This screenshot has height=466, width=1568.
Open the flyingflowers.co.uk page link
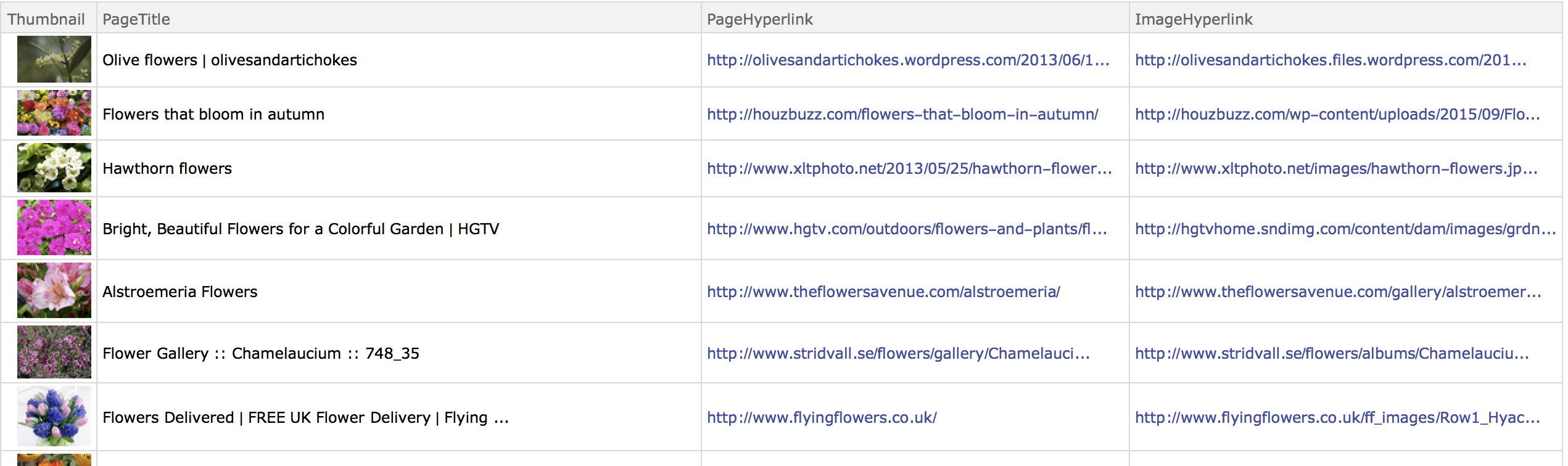[x=822, y=417]
